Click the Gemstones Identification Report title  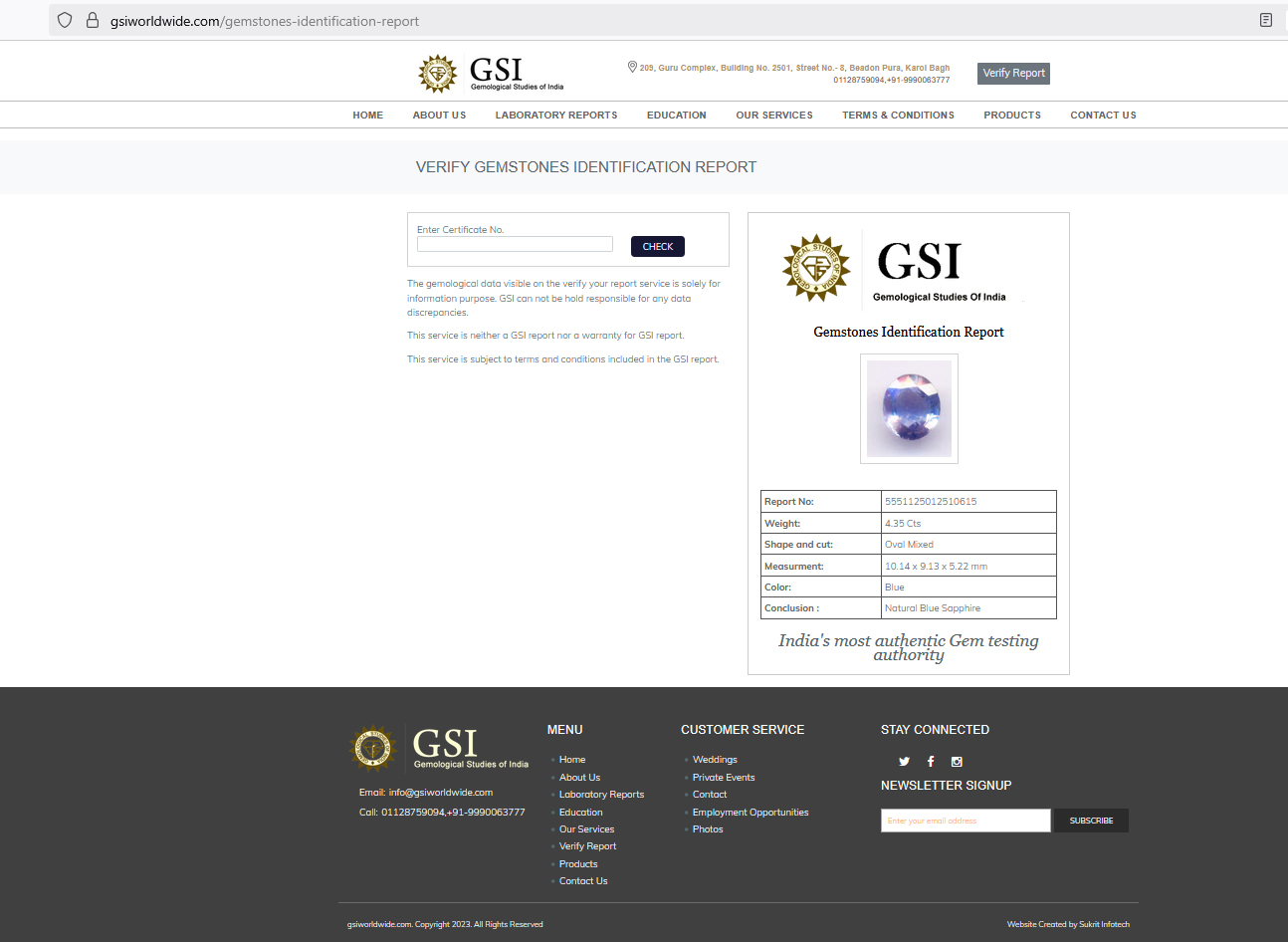[x=909, y=332]
